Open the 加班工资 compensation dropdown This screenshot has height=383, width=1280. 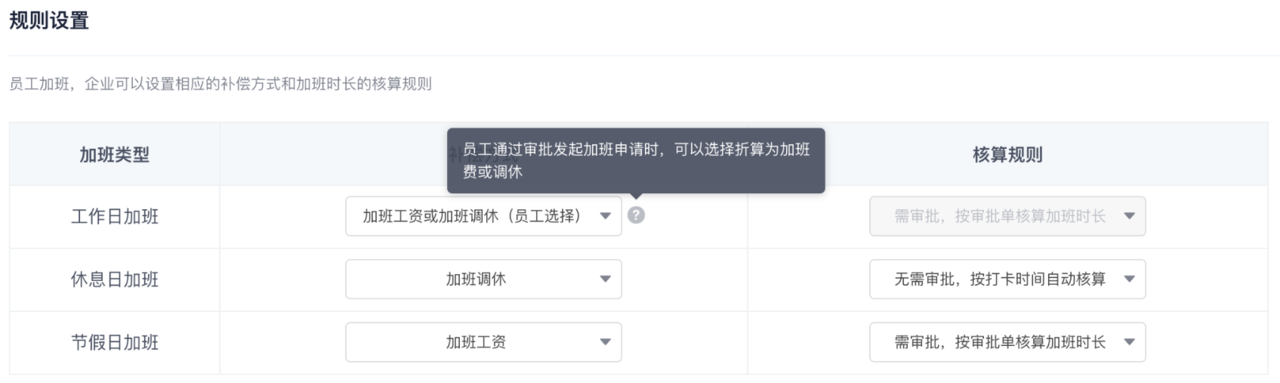(x=484, y=342)
